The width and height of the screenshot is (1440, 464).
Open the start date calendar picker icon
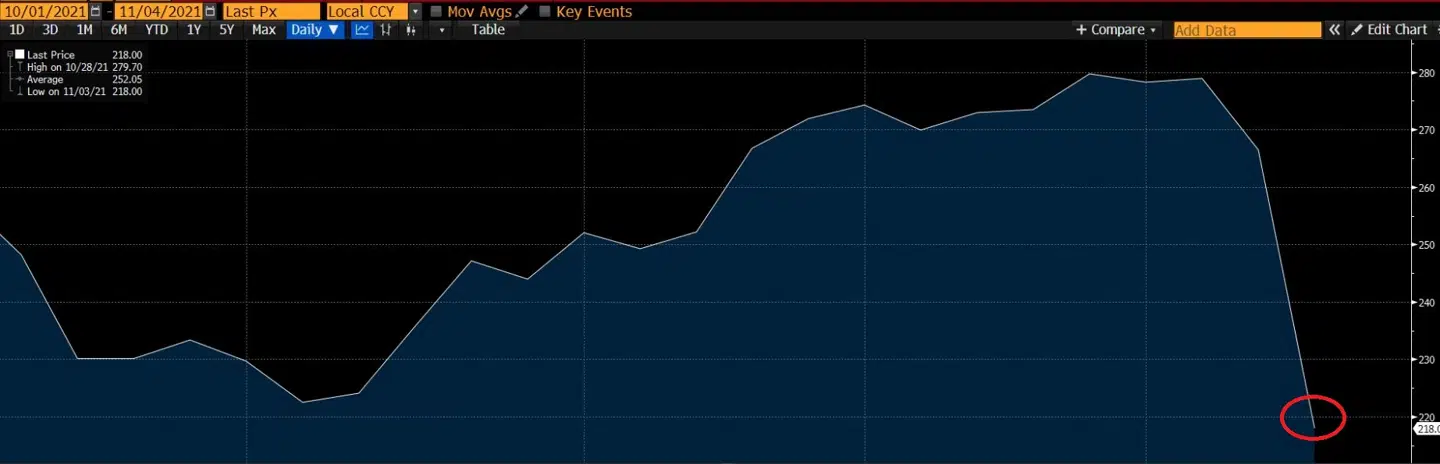tap(95, 12)
